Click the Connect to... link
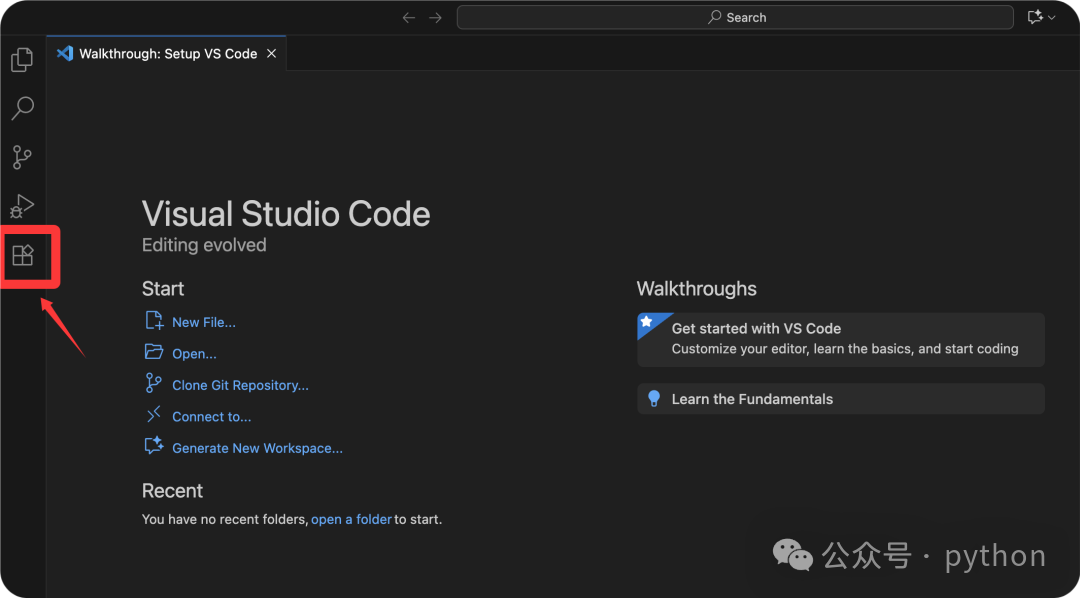Viewport: 1080px width, 598px height. pos(211,417)
